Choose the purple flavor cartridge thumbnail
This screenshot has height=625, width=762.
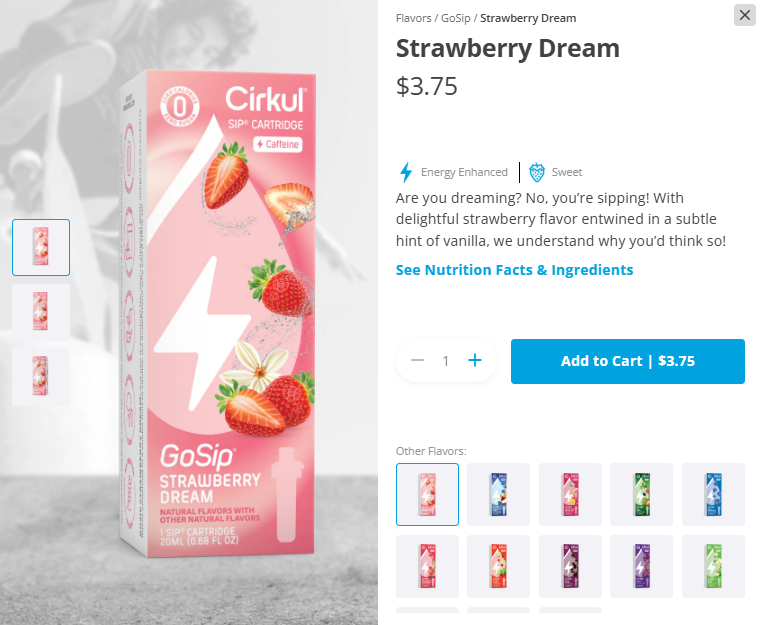click(641, 566)
